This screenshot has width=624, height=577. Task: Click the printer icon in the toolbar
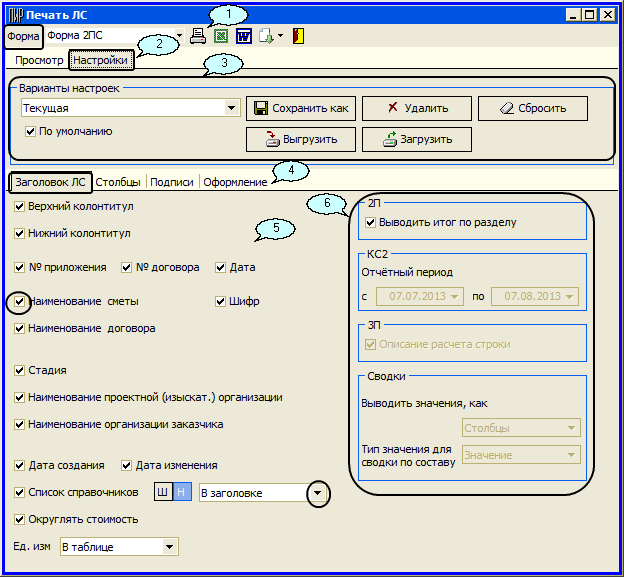(x=198, y=36)
